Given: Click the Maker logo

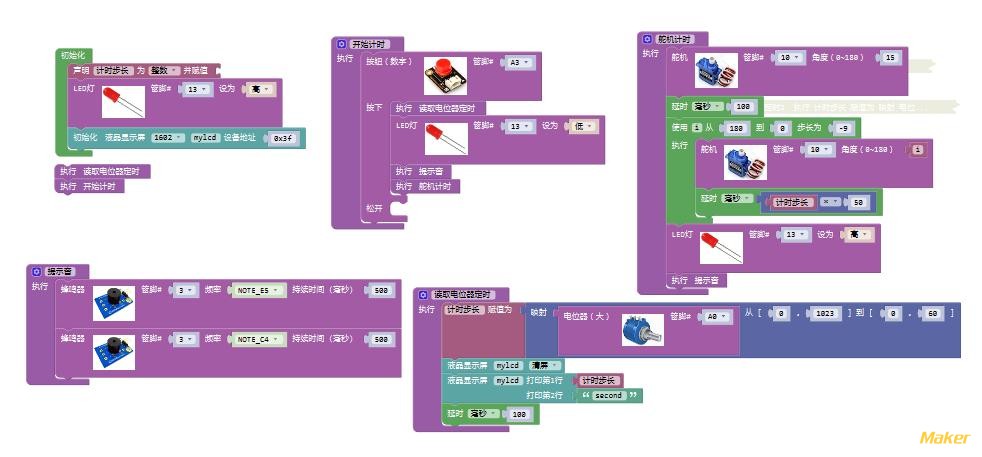Looking at the screenshot, I should (943, 438).
